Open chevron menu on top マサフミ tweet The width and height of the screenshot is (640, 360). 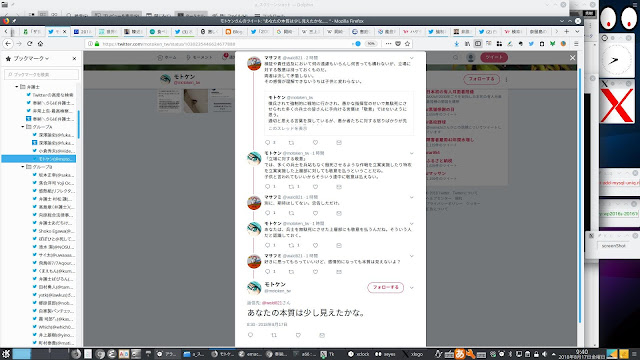click(411, 58)
